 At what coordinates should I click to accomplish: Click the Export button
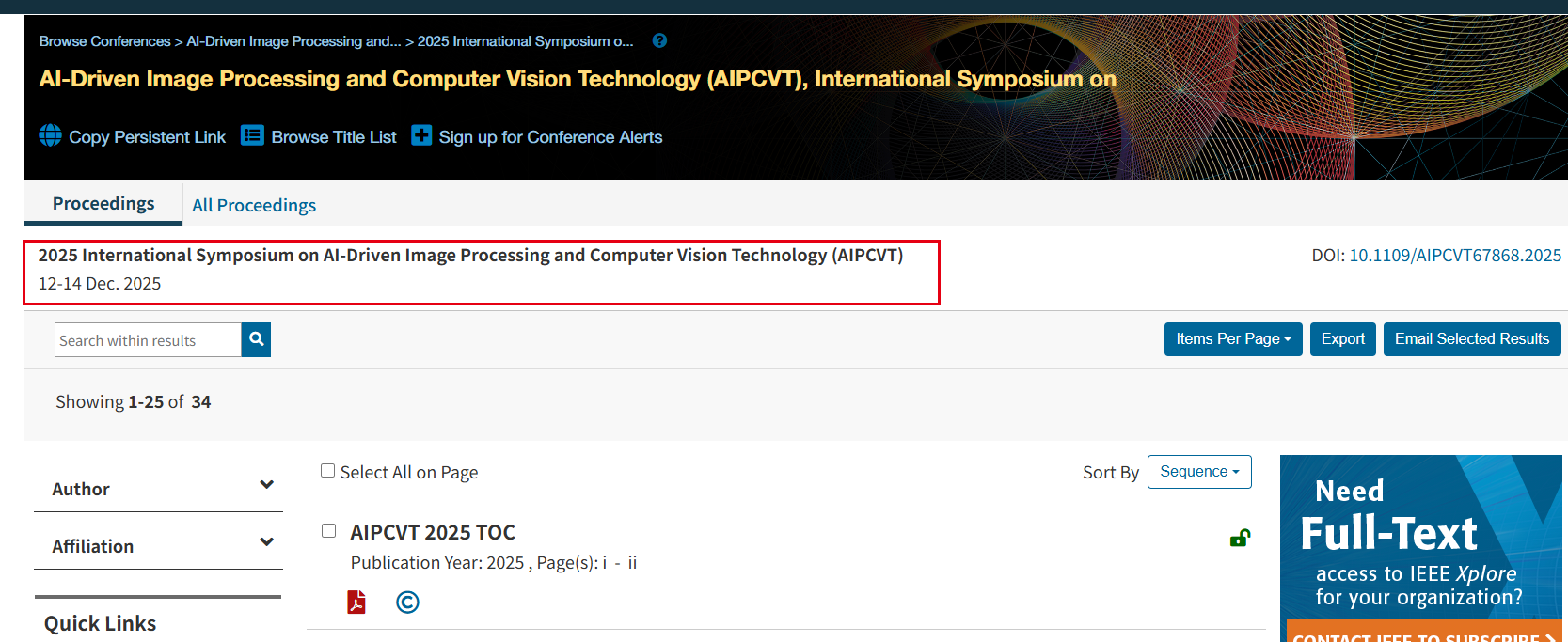point(1342,339)
